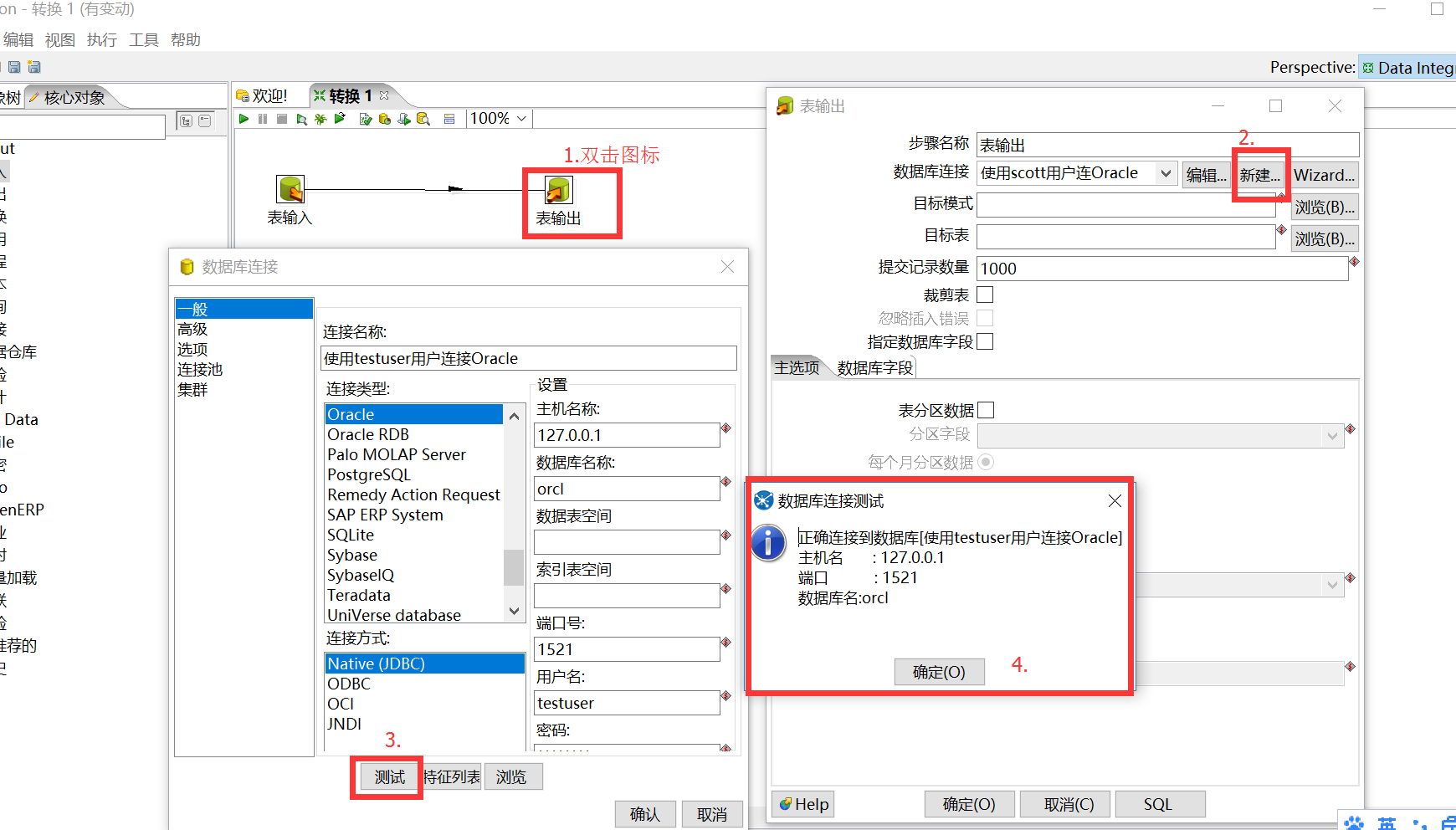Click the connection type list's up arrow
Viewport: 1456px width, 830px height.
pyautogui.click(x=514, y=416)
